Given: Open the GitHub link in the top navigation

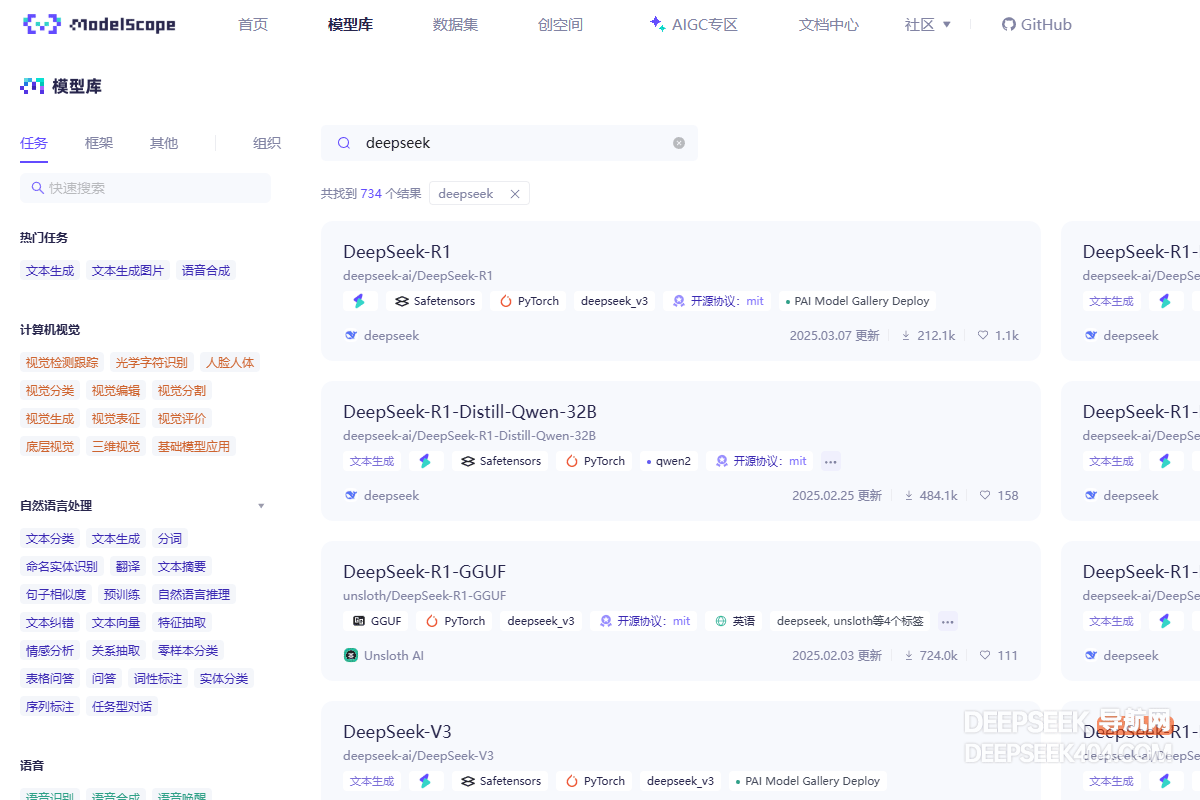Looking at the screenshot, I should (x=1037, y=24).
